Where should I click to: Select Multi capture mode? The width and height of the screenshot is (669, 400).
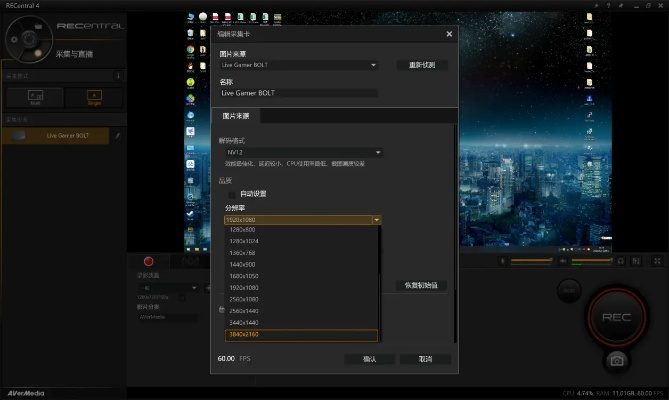click(x=33, y=97)
